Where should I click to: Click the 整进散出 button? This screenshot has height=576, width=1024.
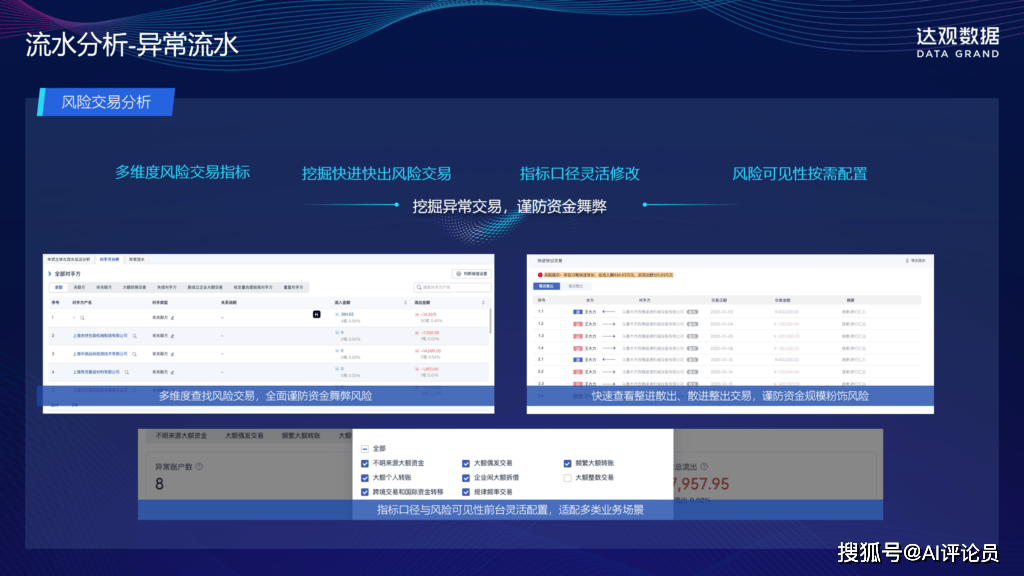click(547, 286)
